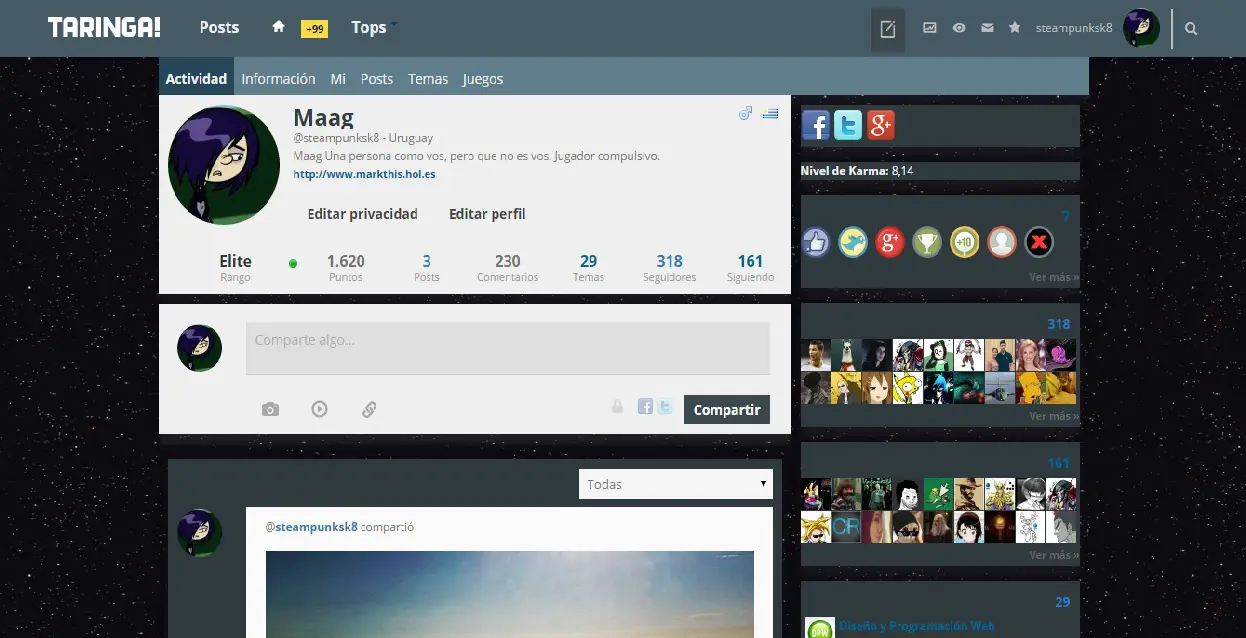
Task: Click Ver más under 318 followers
Action: pyautogui.click(x=1054, y=416)
